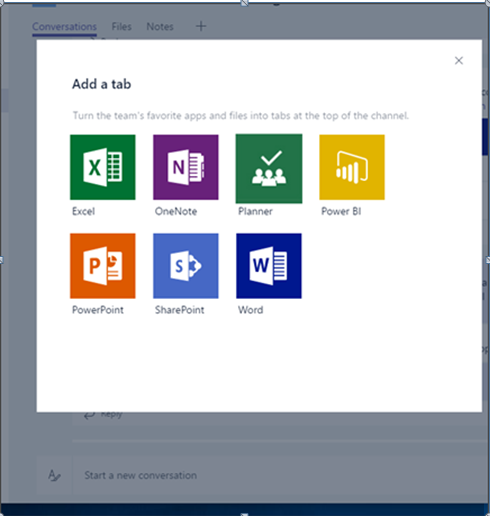Screen dimensions: 490x516
Task: Open the text format icon
Action: [x=54, y=475]
